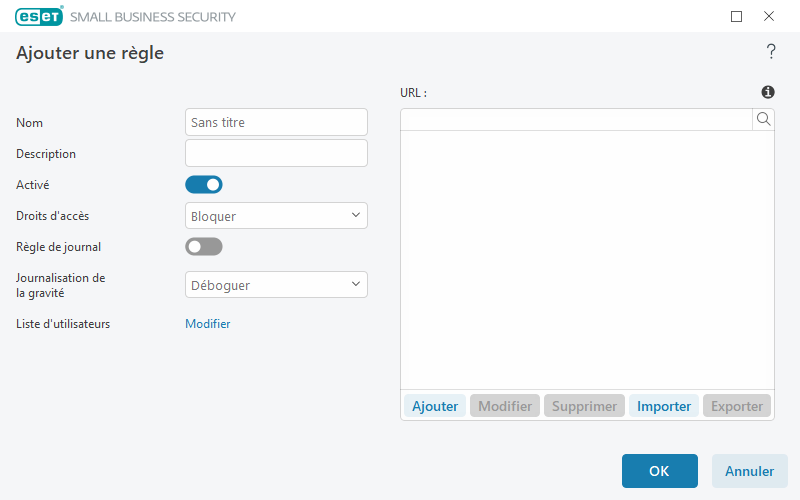This screenshot has height=500, width=800.
Task: Open the Droits d'accès dropdown
Action: [x=276, y=216]
